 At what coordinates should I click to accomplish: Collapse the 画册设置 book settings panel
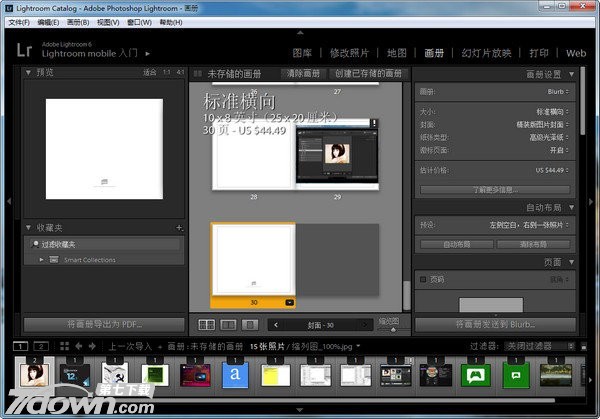point(571,73)
